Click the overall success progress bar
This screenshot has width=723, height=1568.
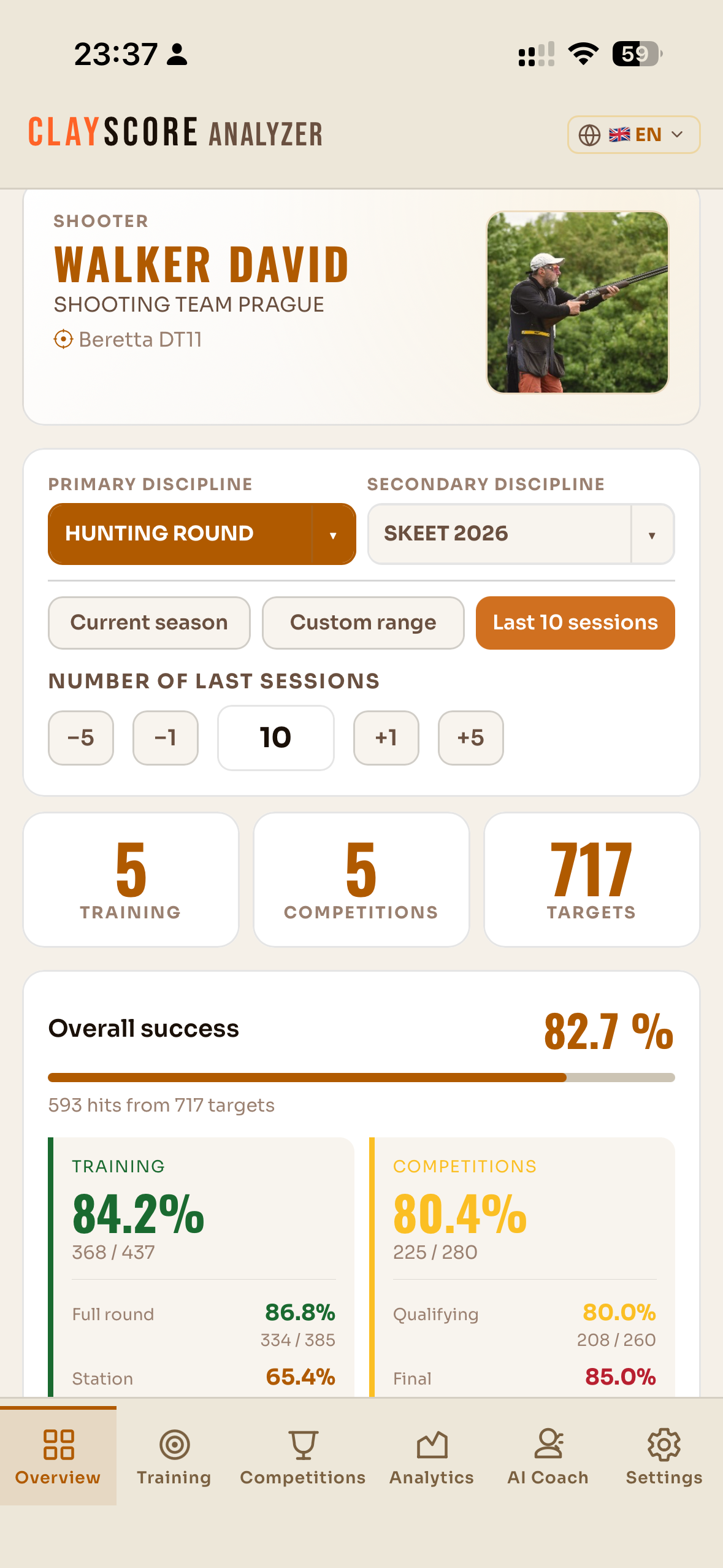coord(361,1078)
